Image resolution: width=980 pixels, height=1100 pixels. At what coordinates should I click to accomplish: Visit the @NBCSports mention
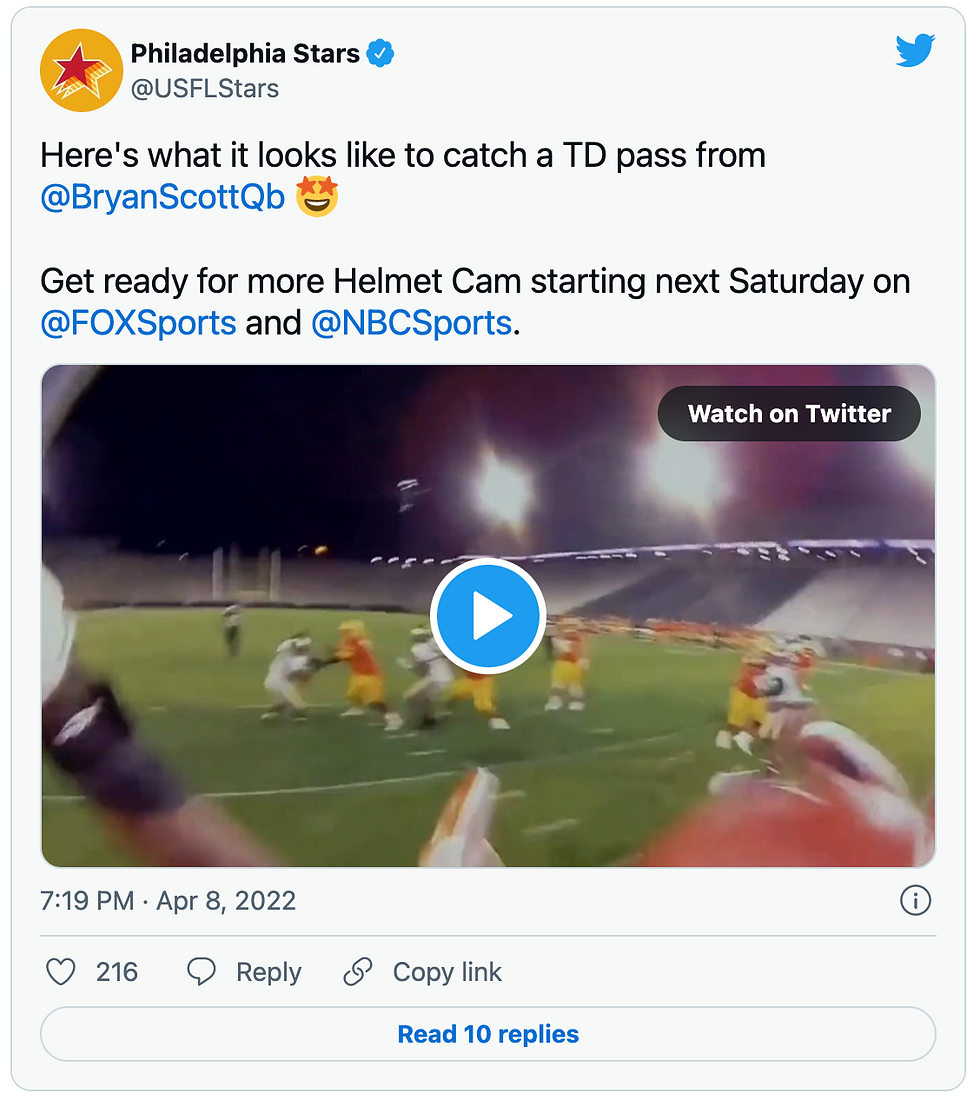click(412, 323)
